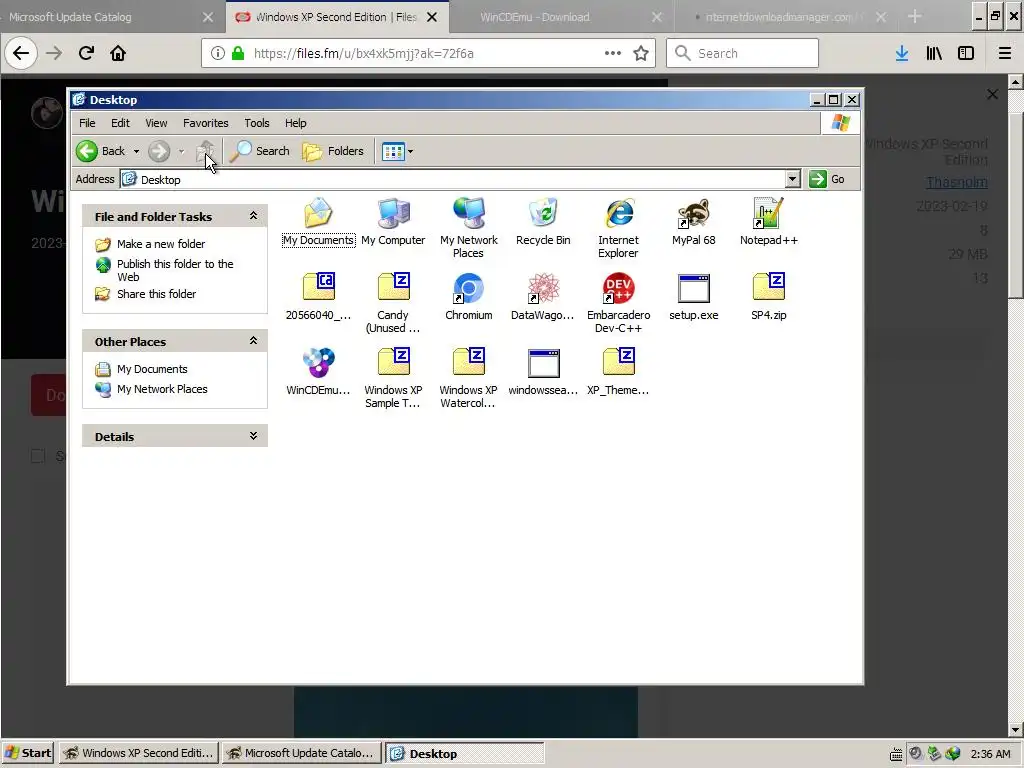Expand the Address bar dropdown
The image size is (1024, 768).
792,179
